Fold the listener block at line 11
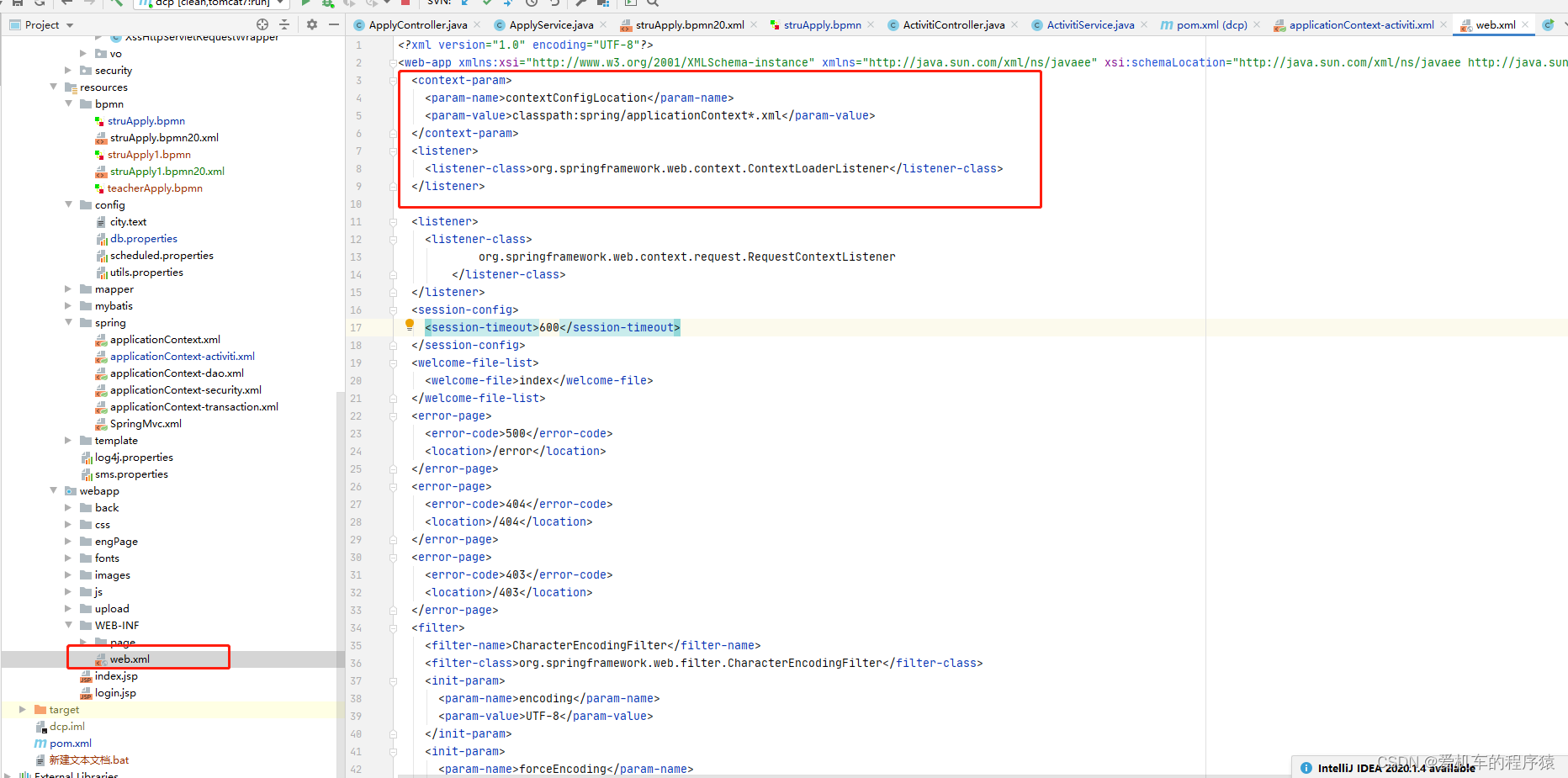 point(393,222)
